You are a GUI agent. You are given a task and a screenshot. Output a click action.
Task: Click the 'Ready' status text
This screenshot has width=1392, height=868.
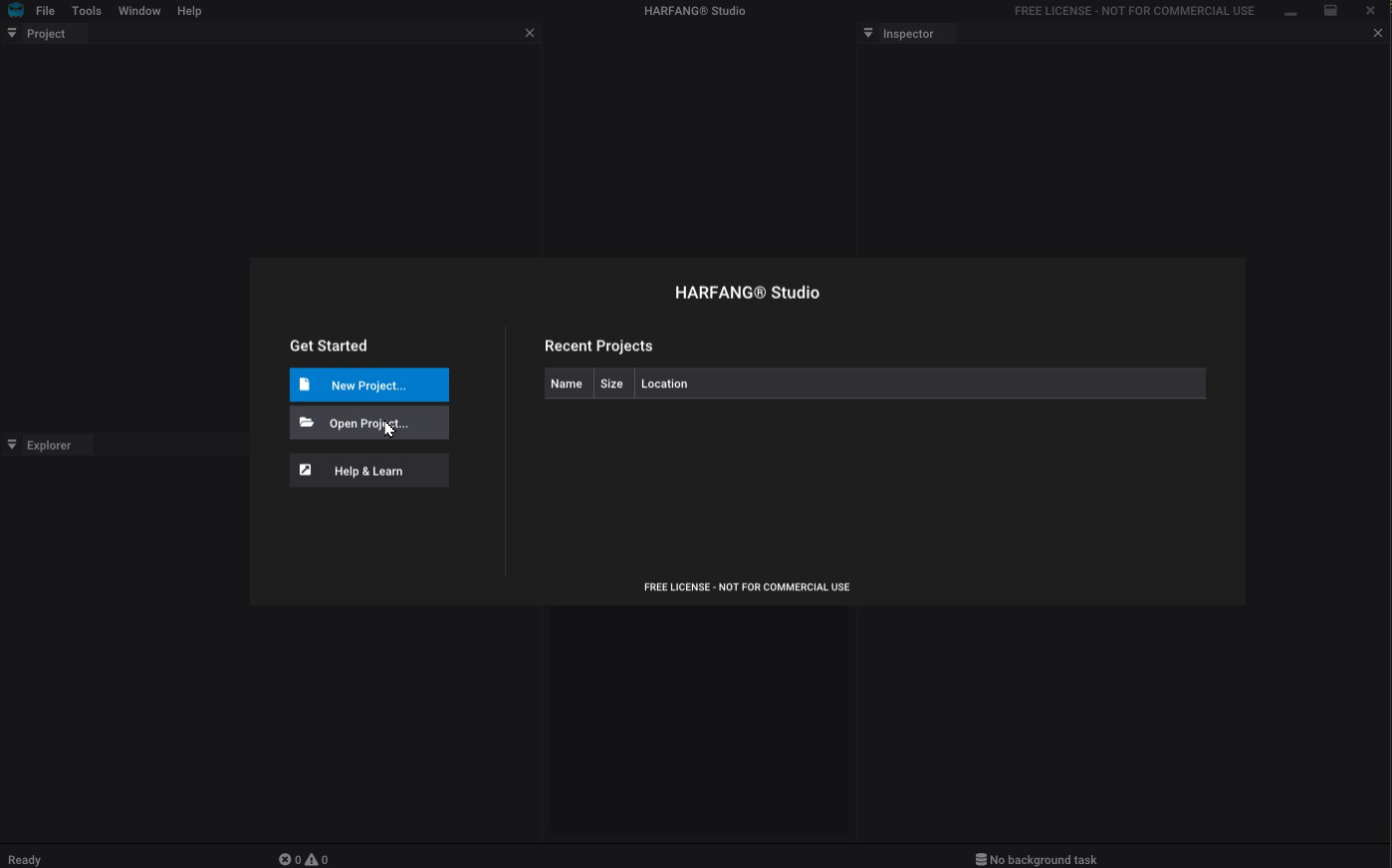pyautogui.click(x=25, y=860)
